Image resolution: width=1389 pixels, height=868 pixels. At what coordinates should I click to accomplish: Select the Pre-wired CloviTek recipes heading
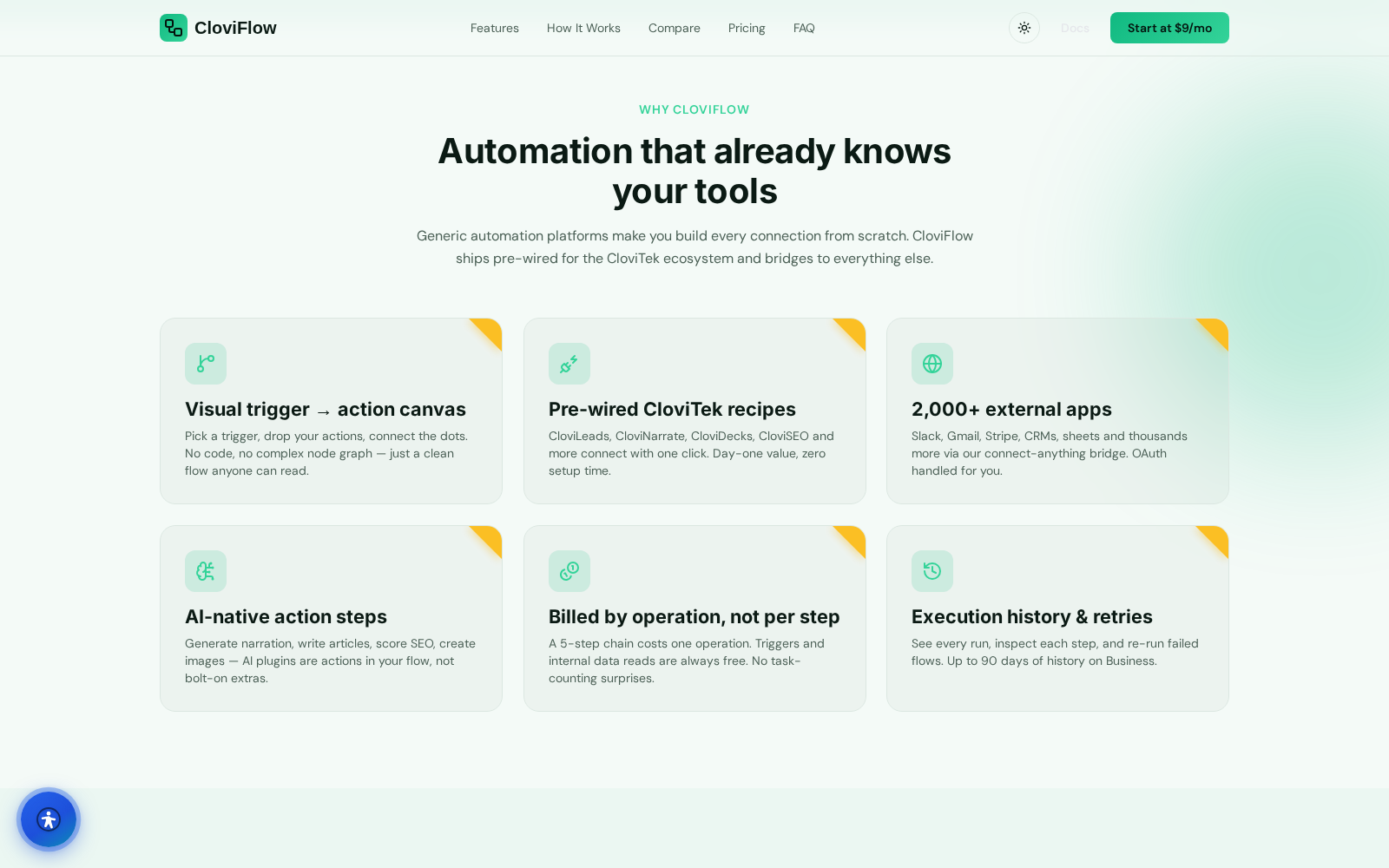(672, 409)
